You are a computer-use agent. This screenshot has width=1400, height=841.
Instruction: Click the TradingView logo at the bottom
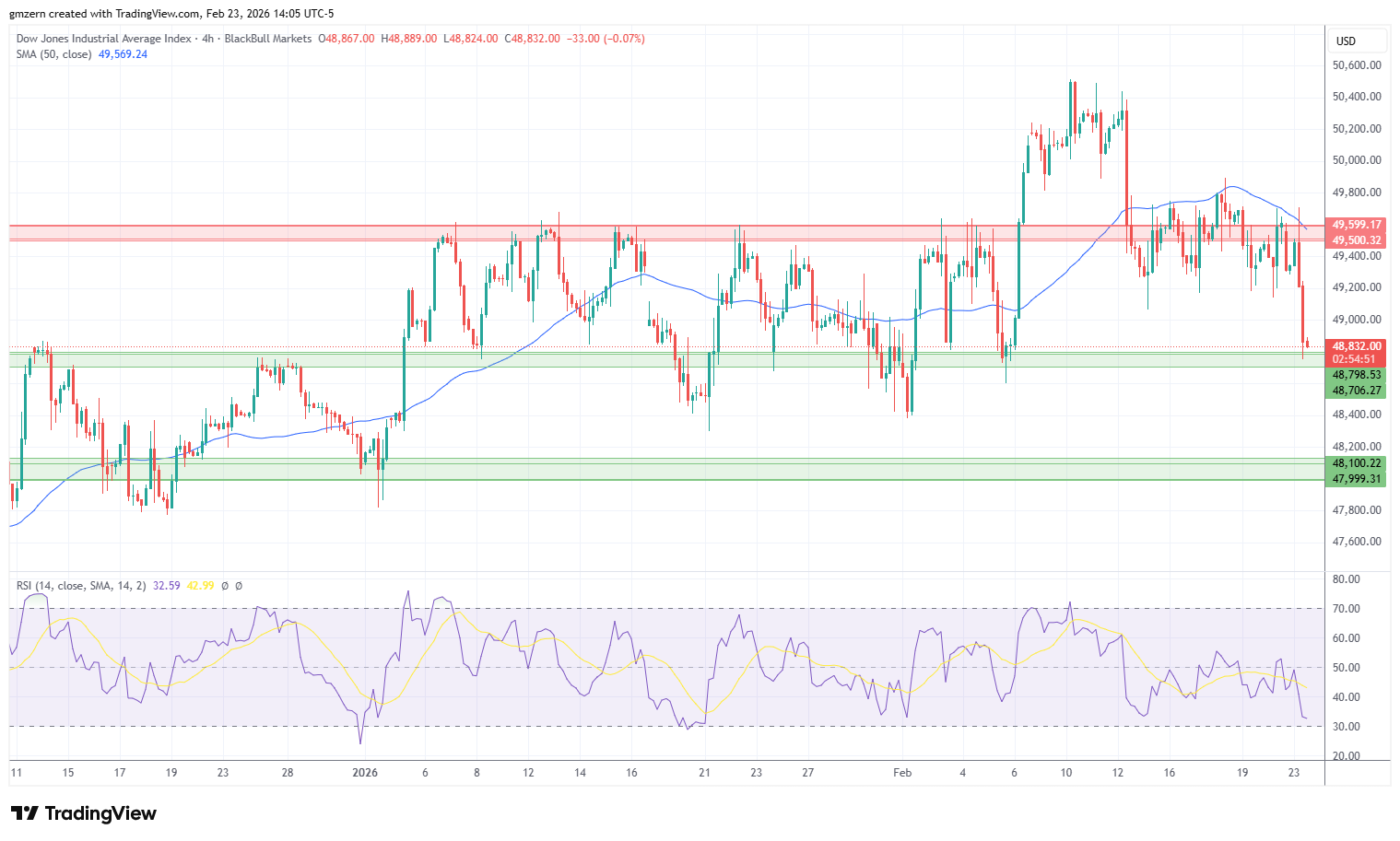(x=84, y=813)
